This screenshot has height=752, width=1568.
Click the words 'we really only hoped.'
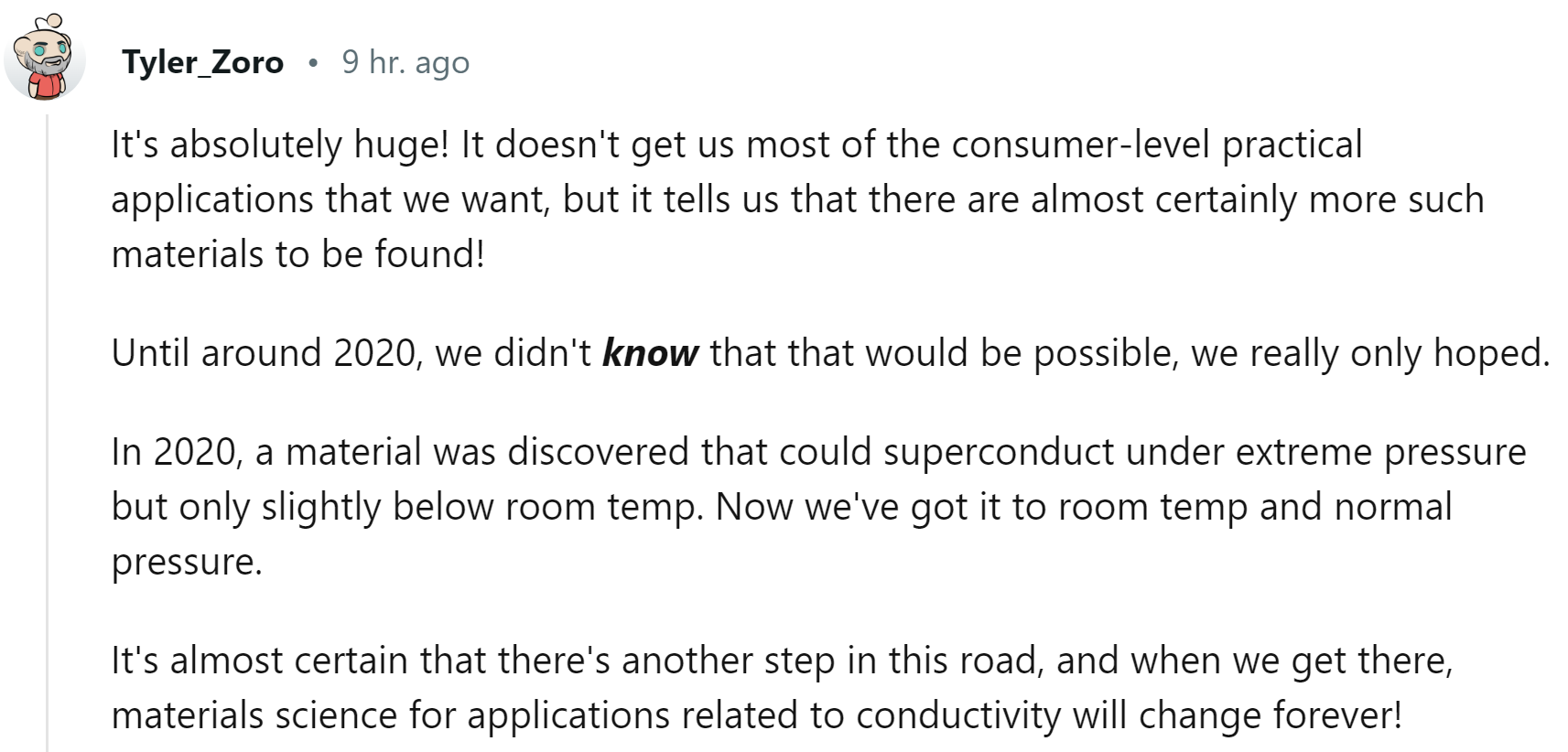click(1370, 353)
